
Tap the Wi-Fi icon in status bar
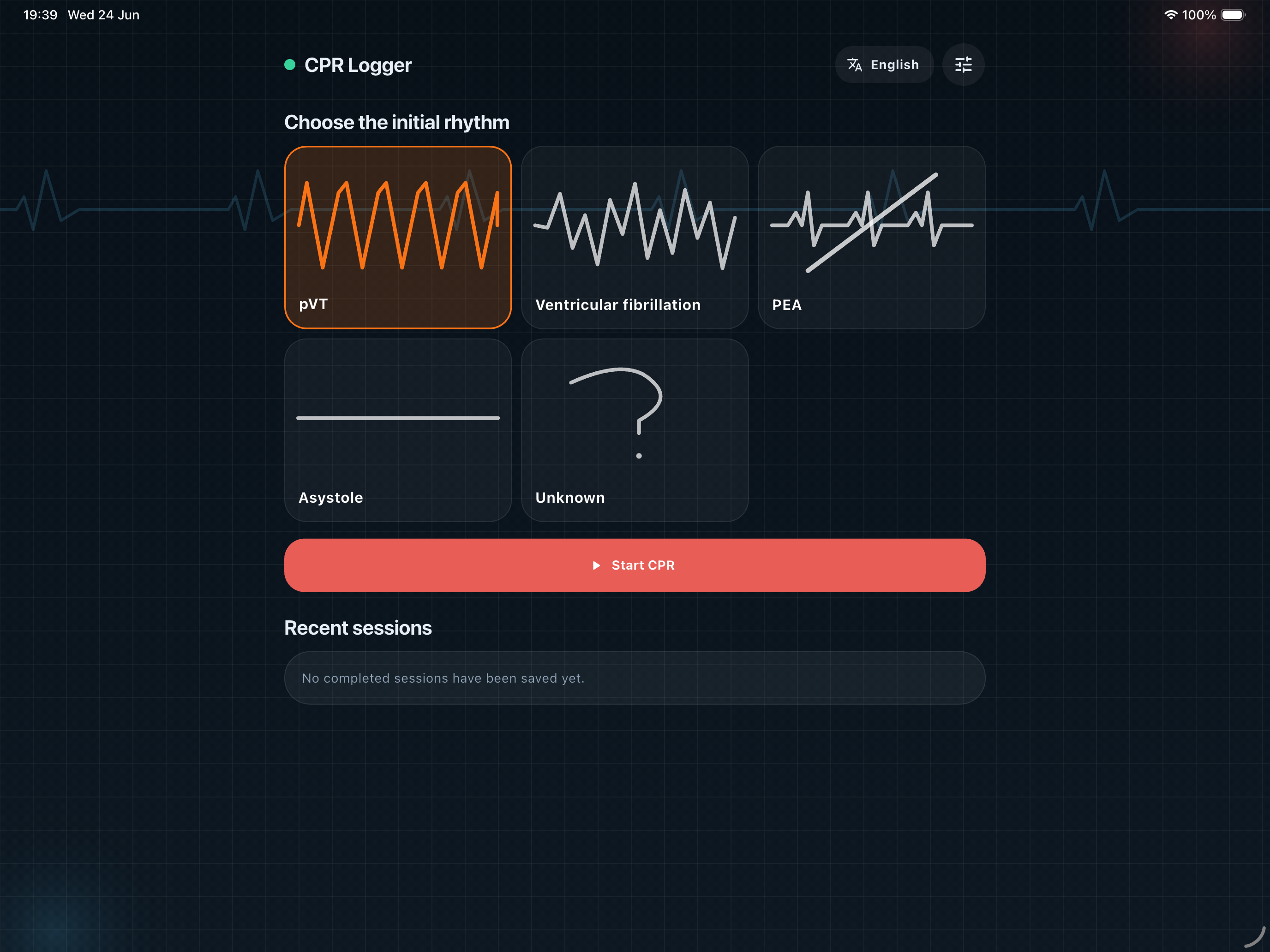1171,15
